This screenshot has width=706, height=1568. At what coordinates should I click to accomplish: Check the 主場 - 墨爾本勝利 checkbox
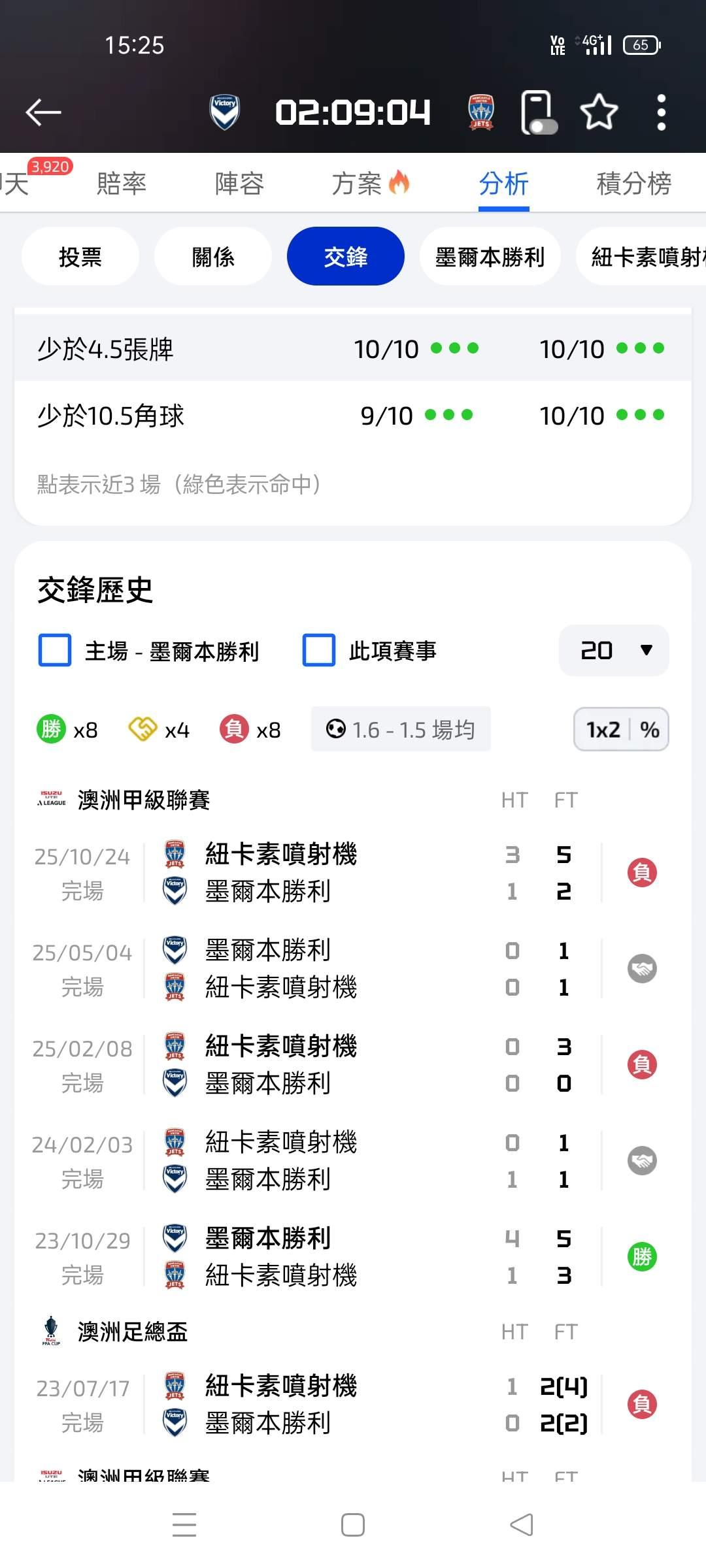(55, 651)
